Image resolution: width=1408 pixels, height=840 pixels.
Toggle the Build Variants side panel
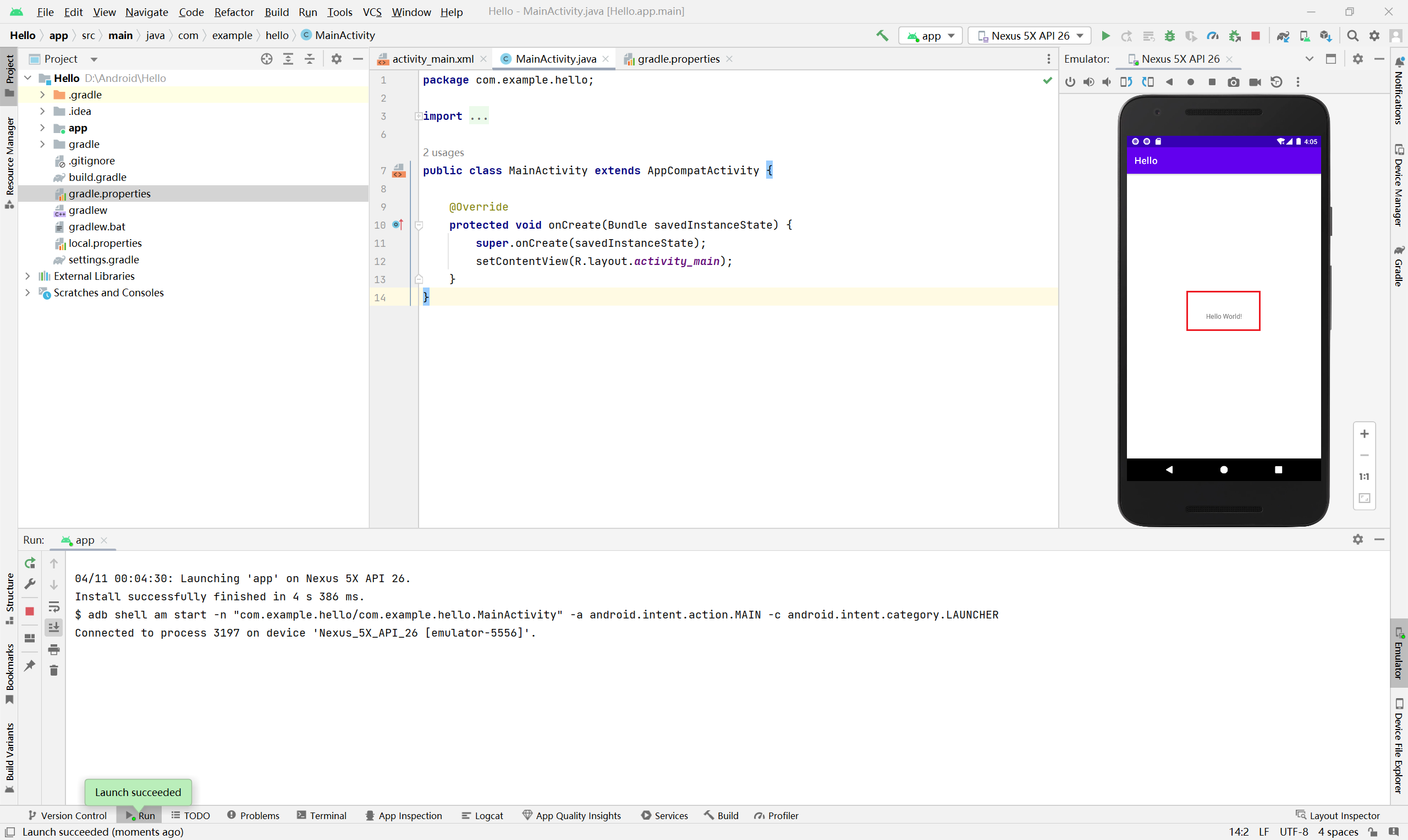coord(9,758)
